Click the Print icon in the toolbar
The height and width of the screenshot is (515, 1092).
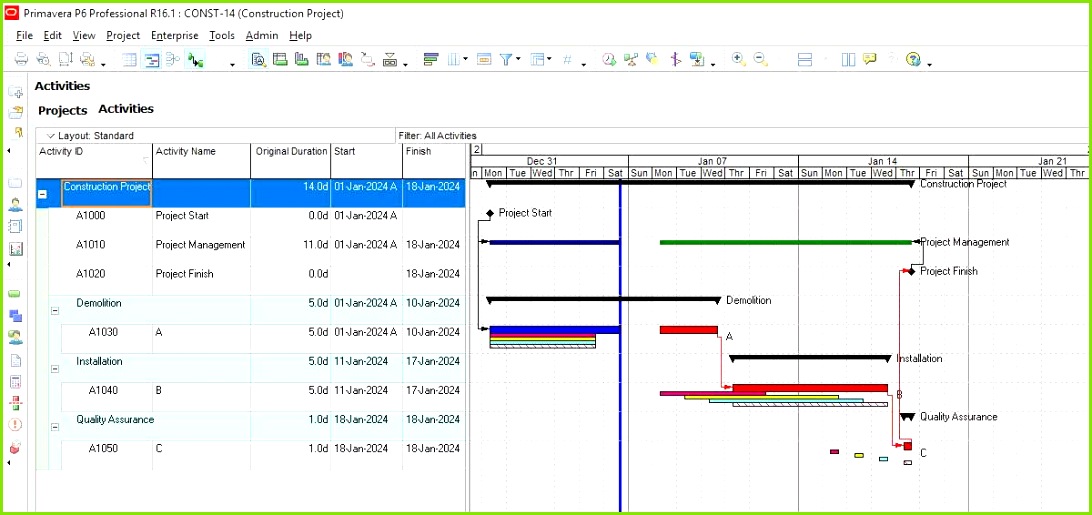coord(22,59)
